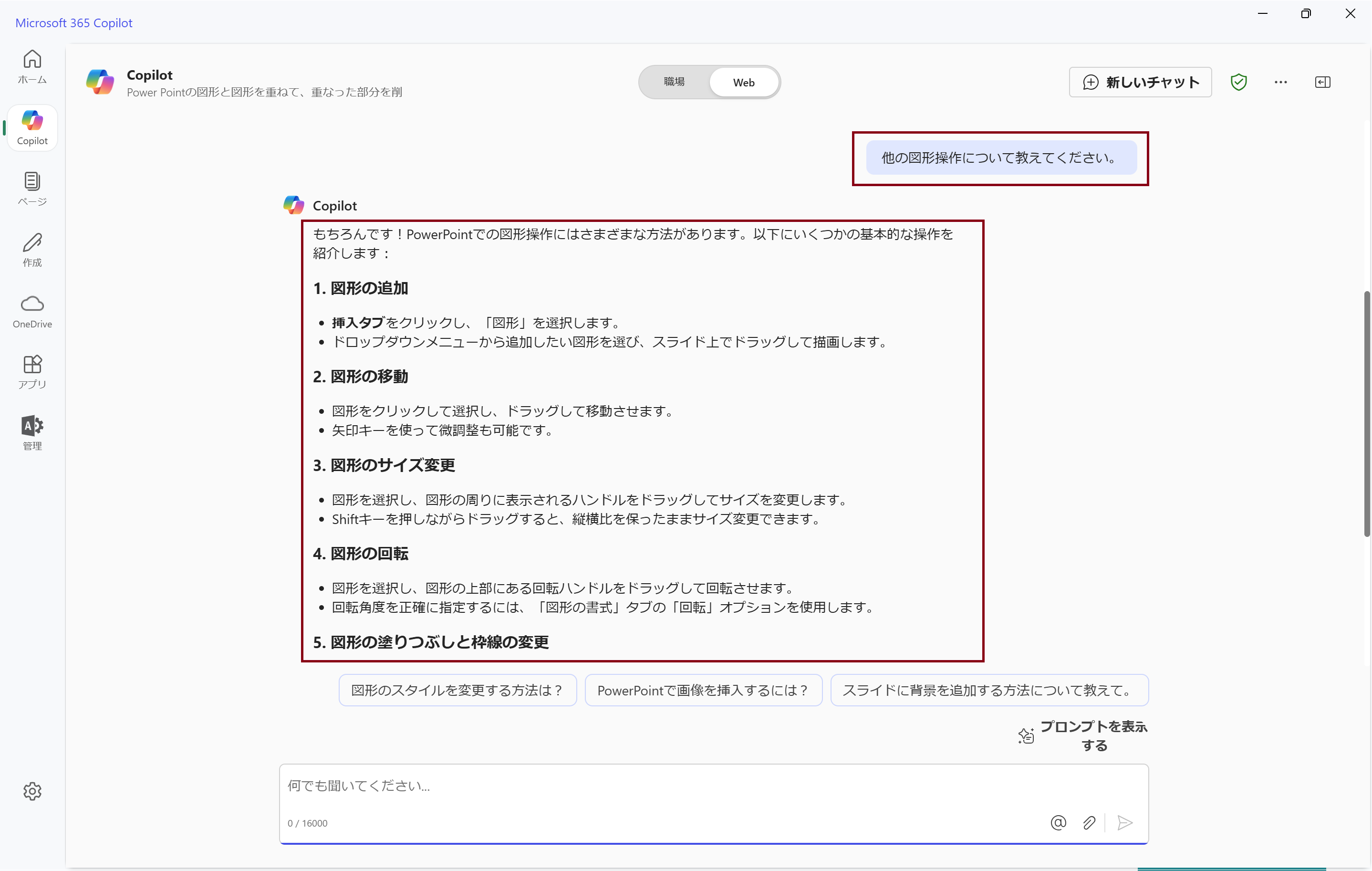Click the heading 5. 図形の塗りつぶしと枠線の変更
This screenshot has height=871, width=1372.
(431, 642)
